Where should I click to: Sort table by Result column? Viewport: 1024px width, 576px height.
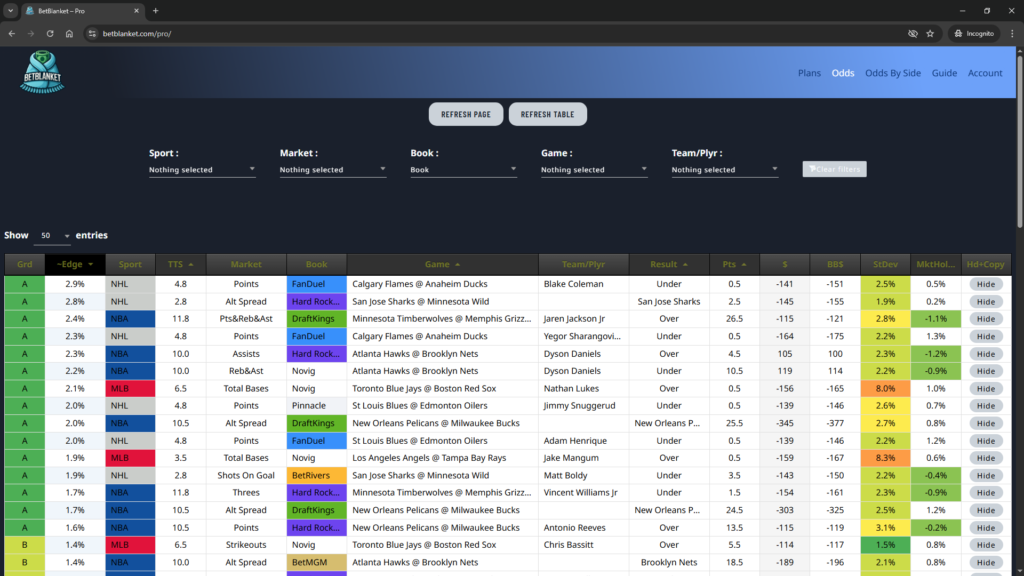pos(669,264)
